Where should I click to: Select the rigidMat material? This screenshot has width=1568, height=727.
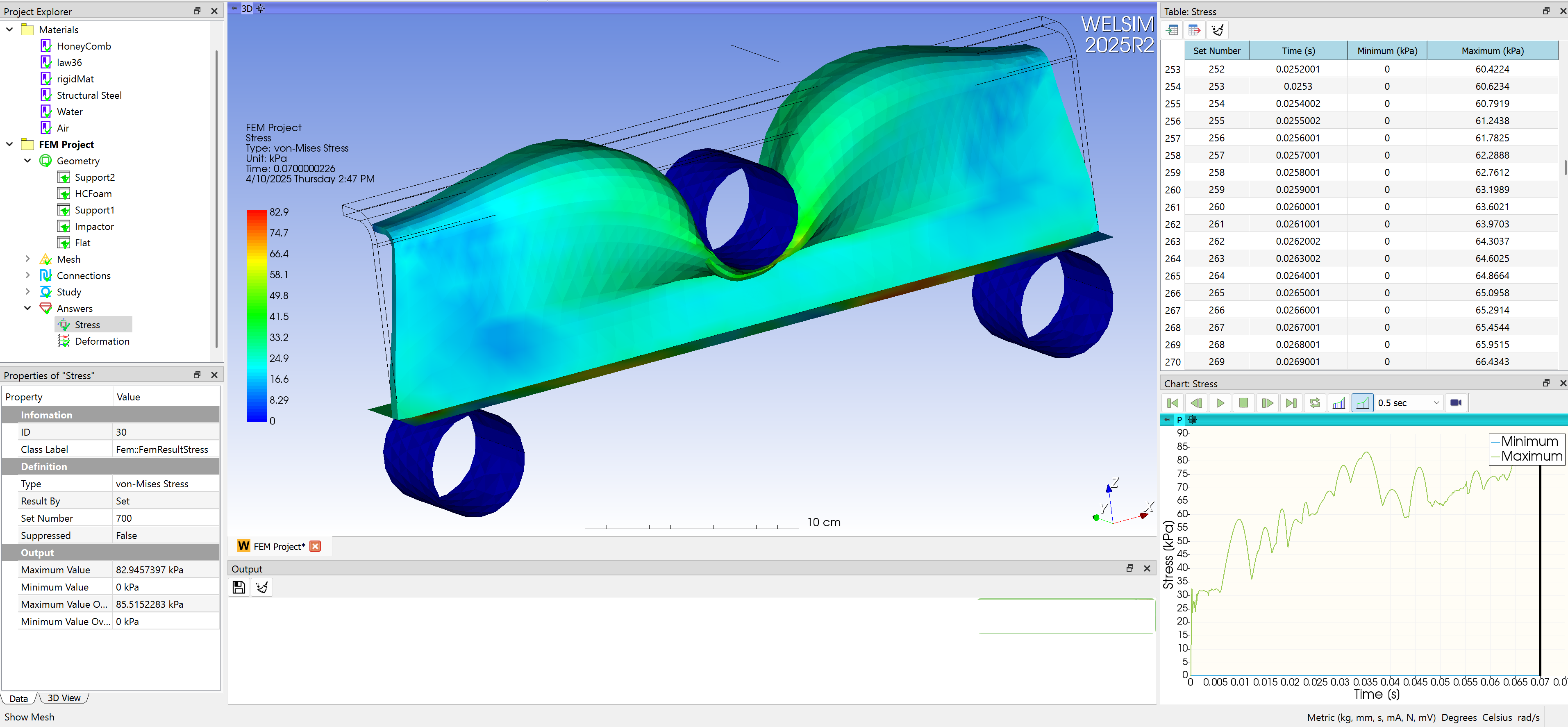(75, 79)
